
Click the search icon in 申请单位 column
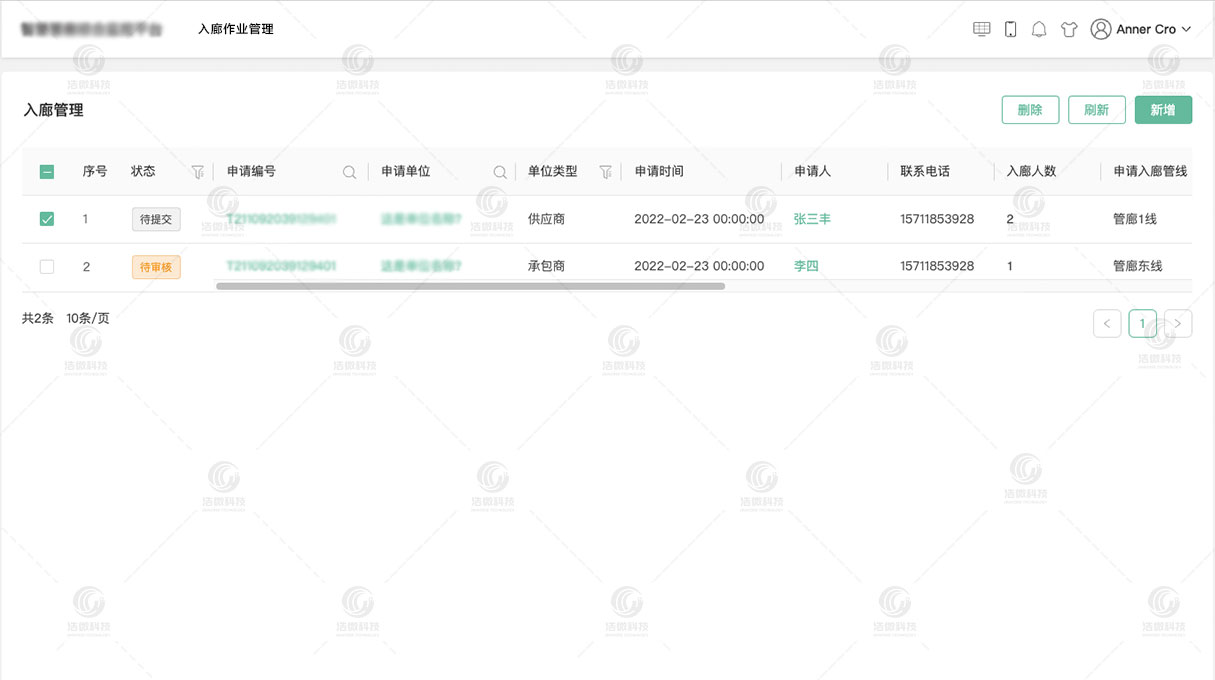tap(499, 172)
